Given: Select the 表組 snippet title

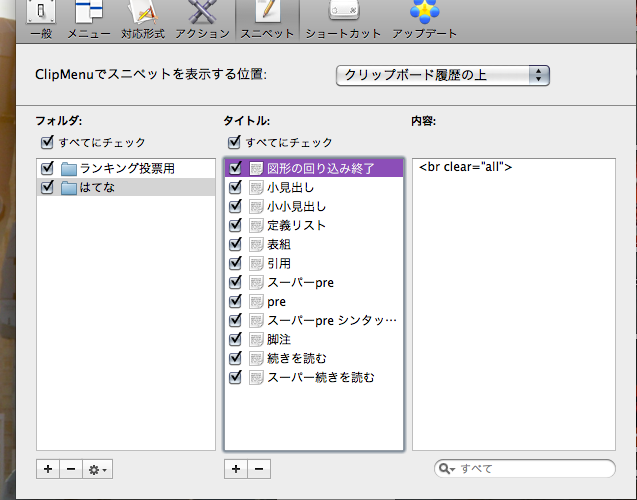Looking at the screenshot, I should (279, 245).
